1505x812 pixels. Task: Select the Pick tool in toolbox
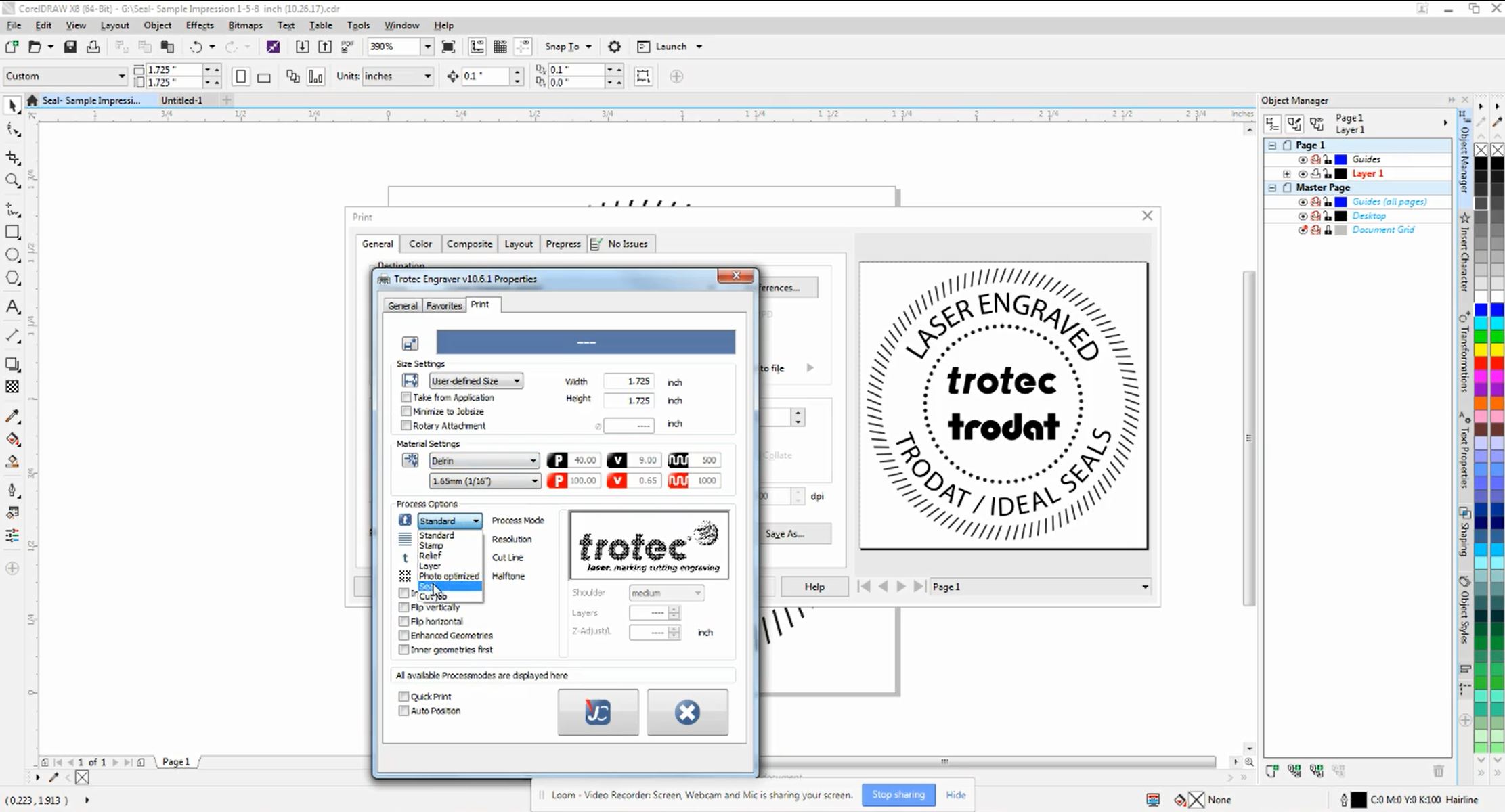(12, 105)
